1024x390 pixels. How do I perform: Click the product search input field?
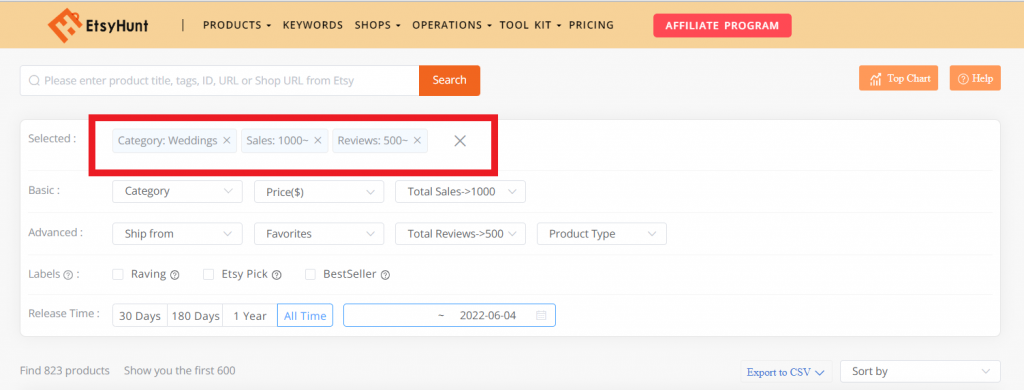pos(219,80)
